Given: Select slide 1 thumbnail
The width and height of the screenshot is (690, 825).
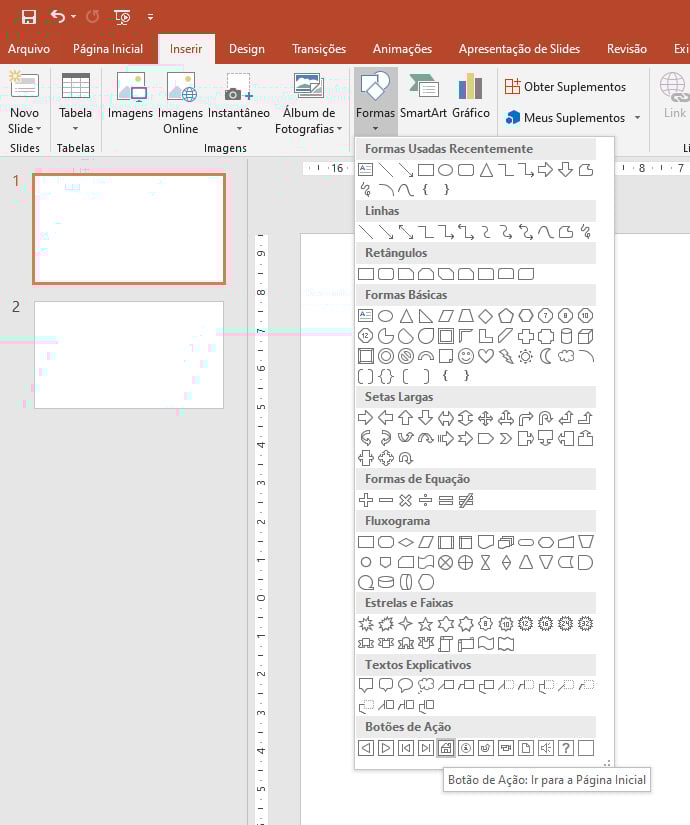Looking at the screenshot, I should [x=129, y=229].
